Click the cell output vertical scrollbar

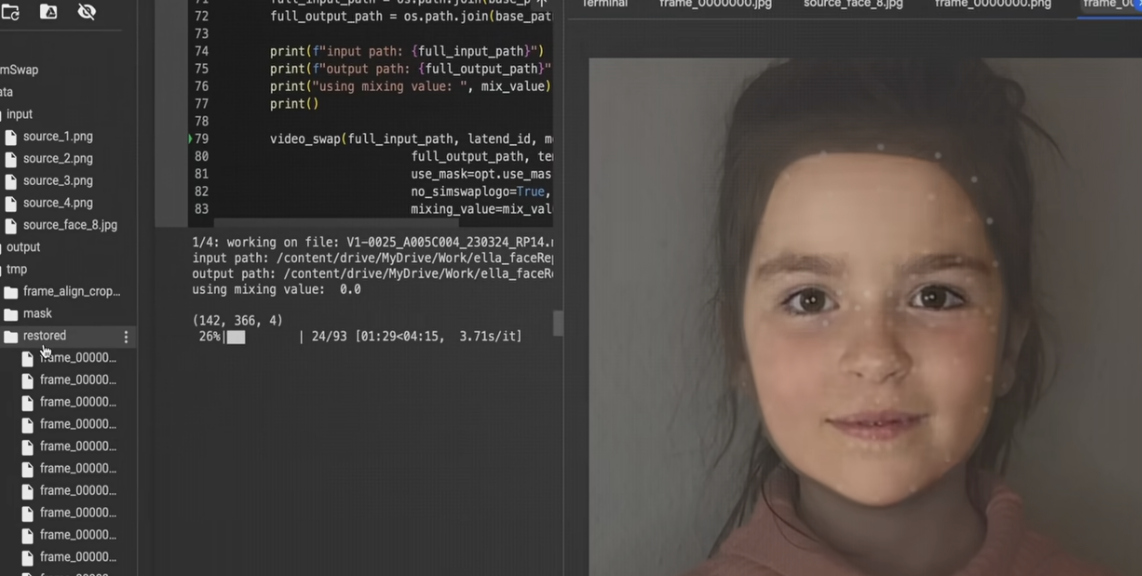pyautogui.click(x=558, y=323)
